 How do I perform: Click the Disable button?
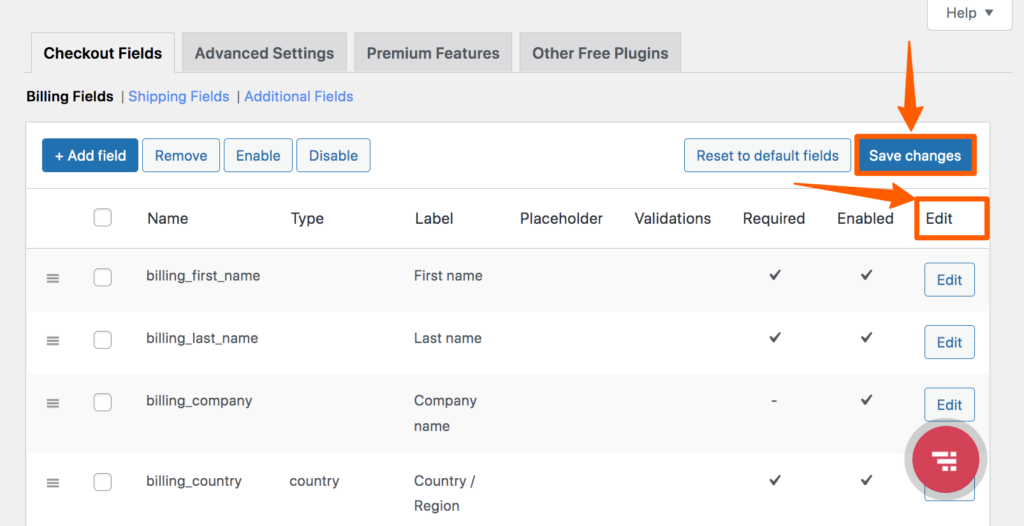[x=333, y=156]
